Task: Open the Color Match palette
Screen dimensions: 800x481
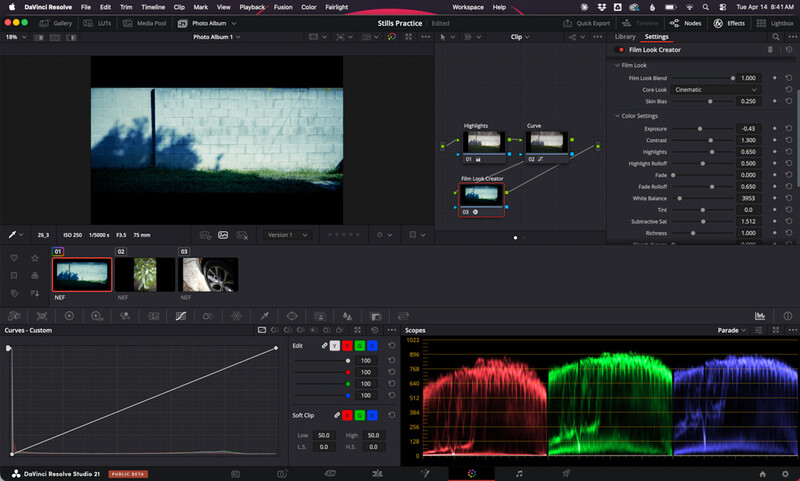Action: (x=42, y=316)
